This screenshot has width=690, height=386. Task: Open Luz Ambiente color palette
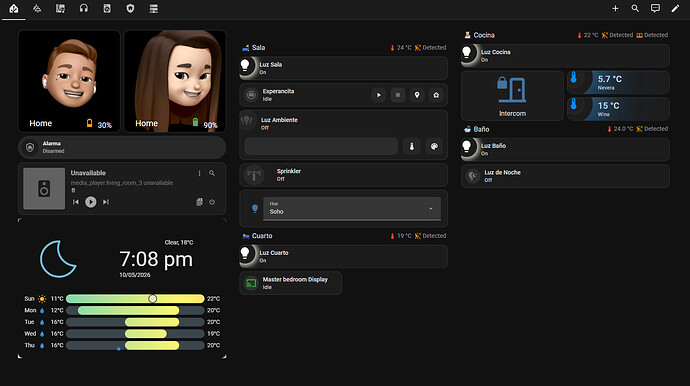tap(434, 147)
